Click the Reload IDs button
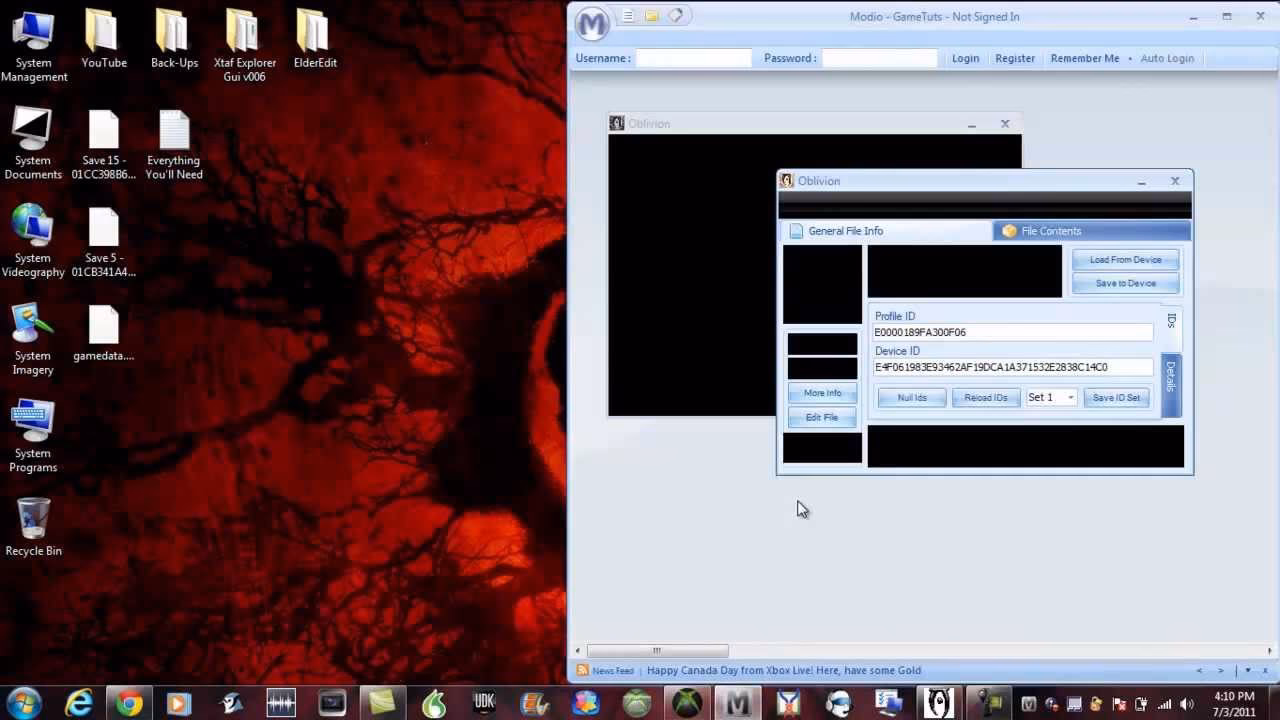Screen dimensions: 1280x720 [986, 398]
